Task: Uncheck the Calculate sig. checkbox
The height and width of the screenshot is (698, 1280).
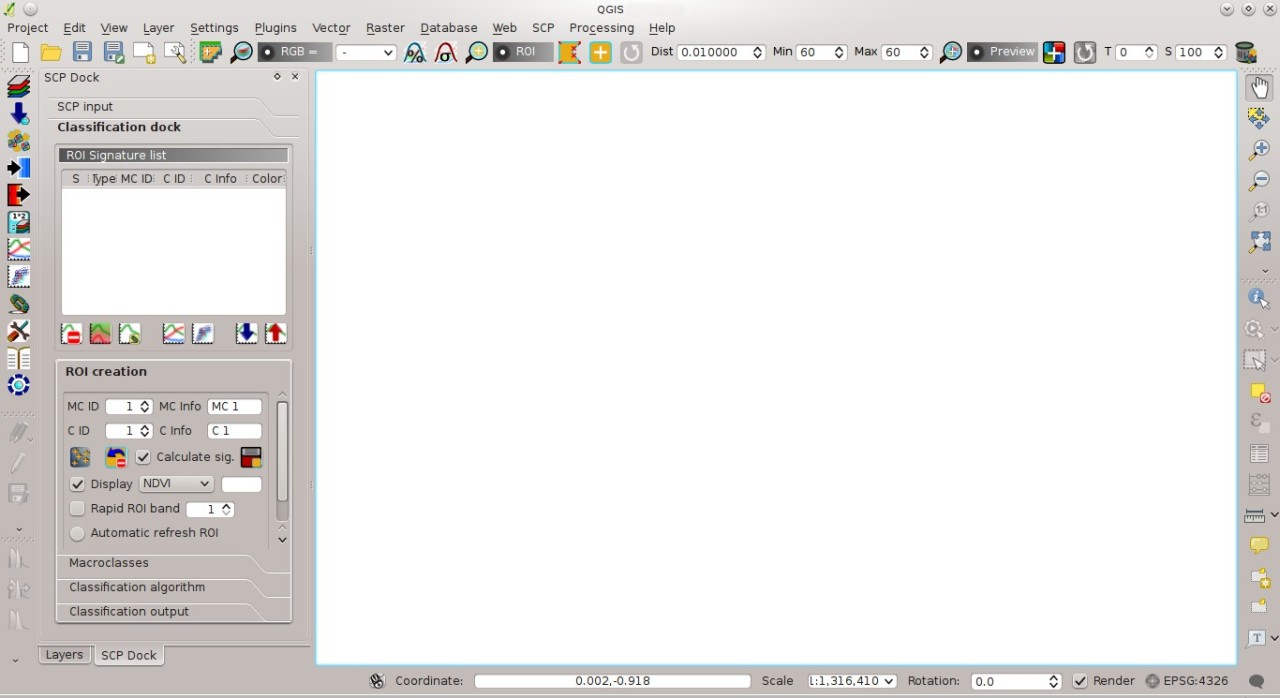Action: [143, 457]
